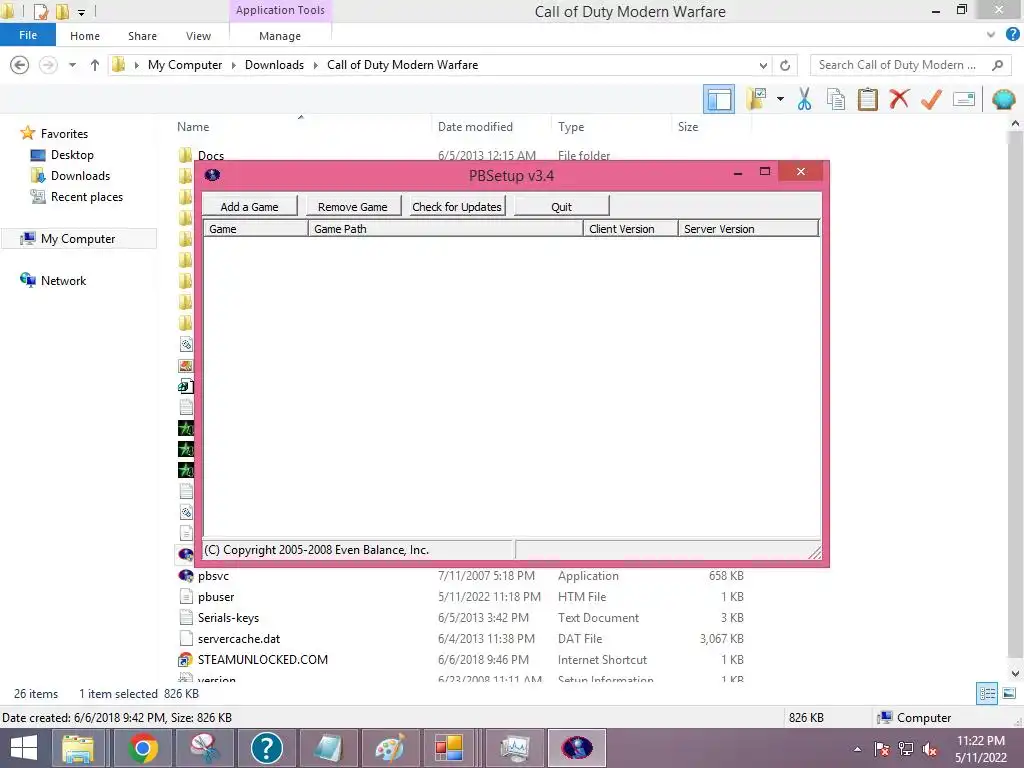Click the teal shell icon in toolbar

click(x=1004, y=99)
